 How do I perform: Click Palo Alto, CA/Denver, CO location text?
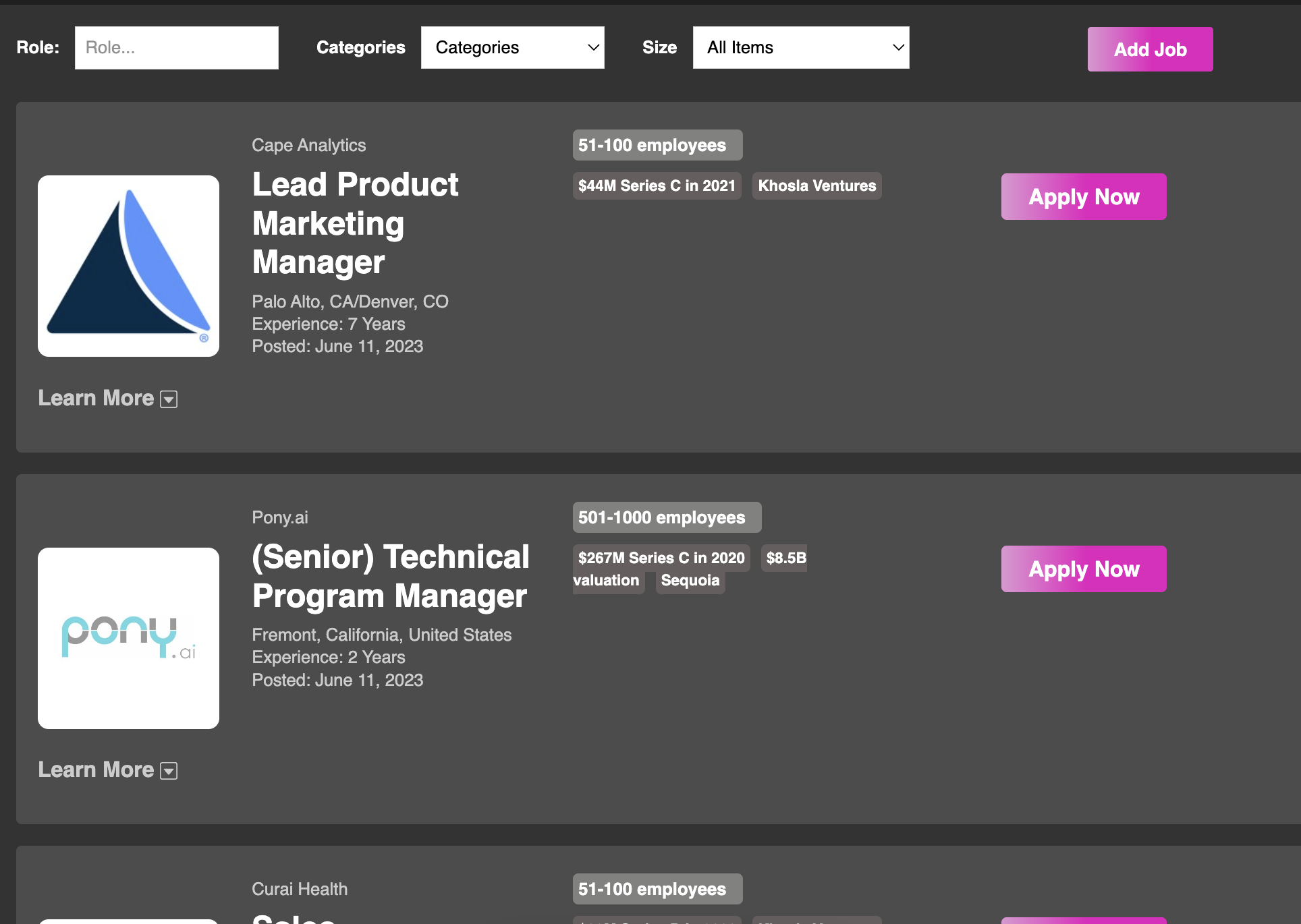pyautogui.click(x=350, y=301)
